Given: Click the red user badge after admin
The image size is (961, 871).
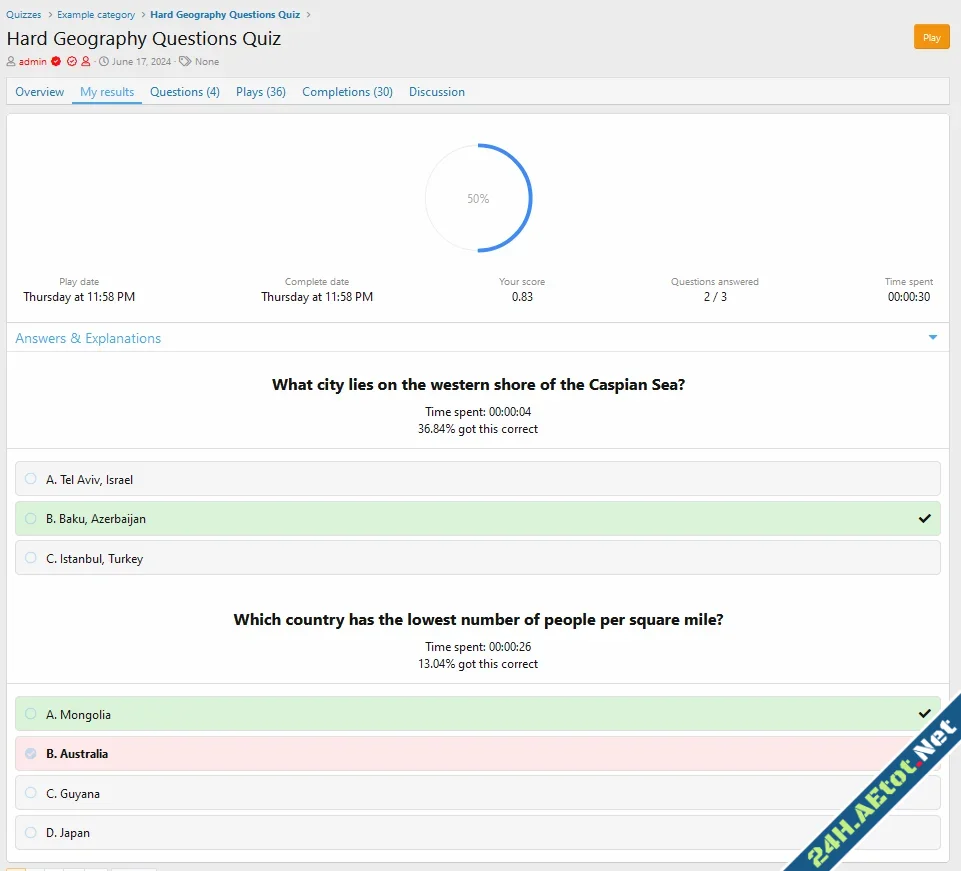Looking at the screenshot, I should 86,62.
